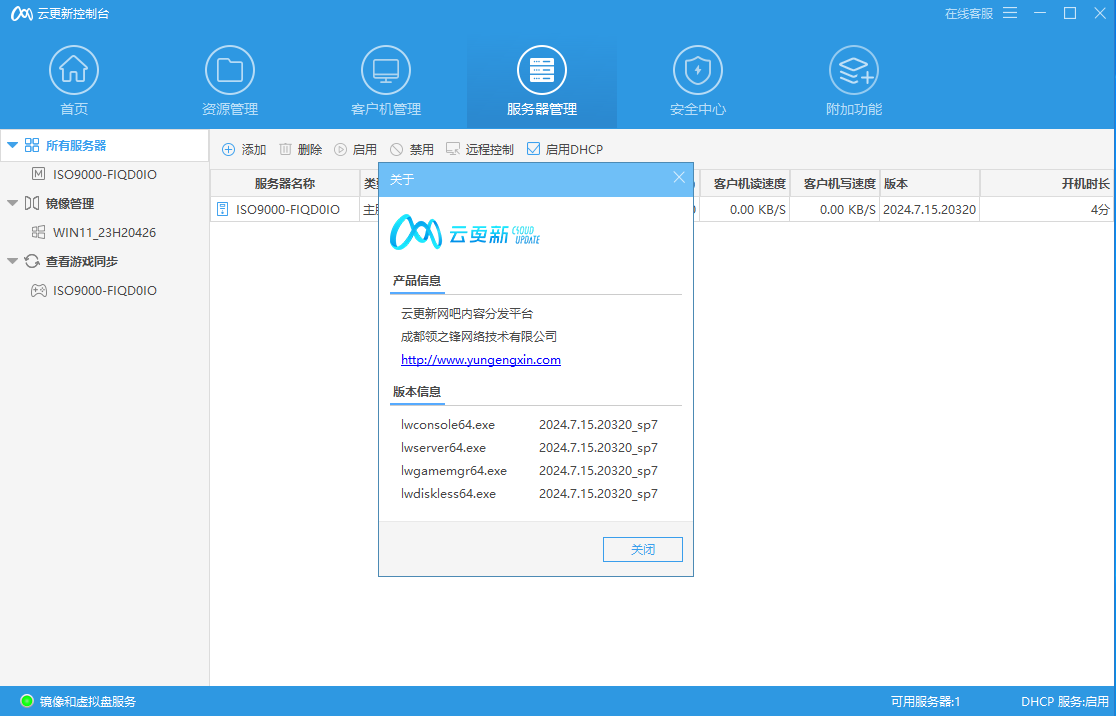Open 安全中心 security center

(x=698, y=81)
